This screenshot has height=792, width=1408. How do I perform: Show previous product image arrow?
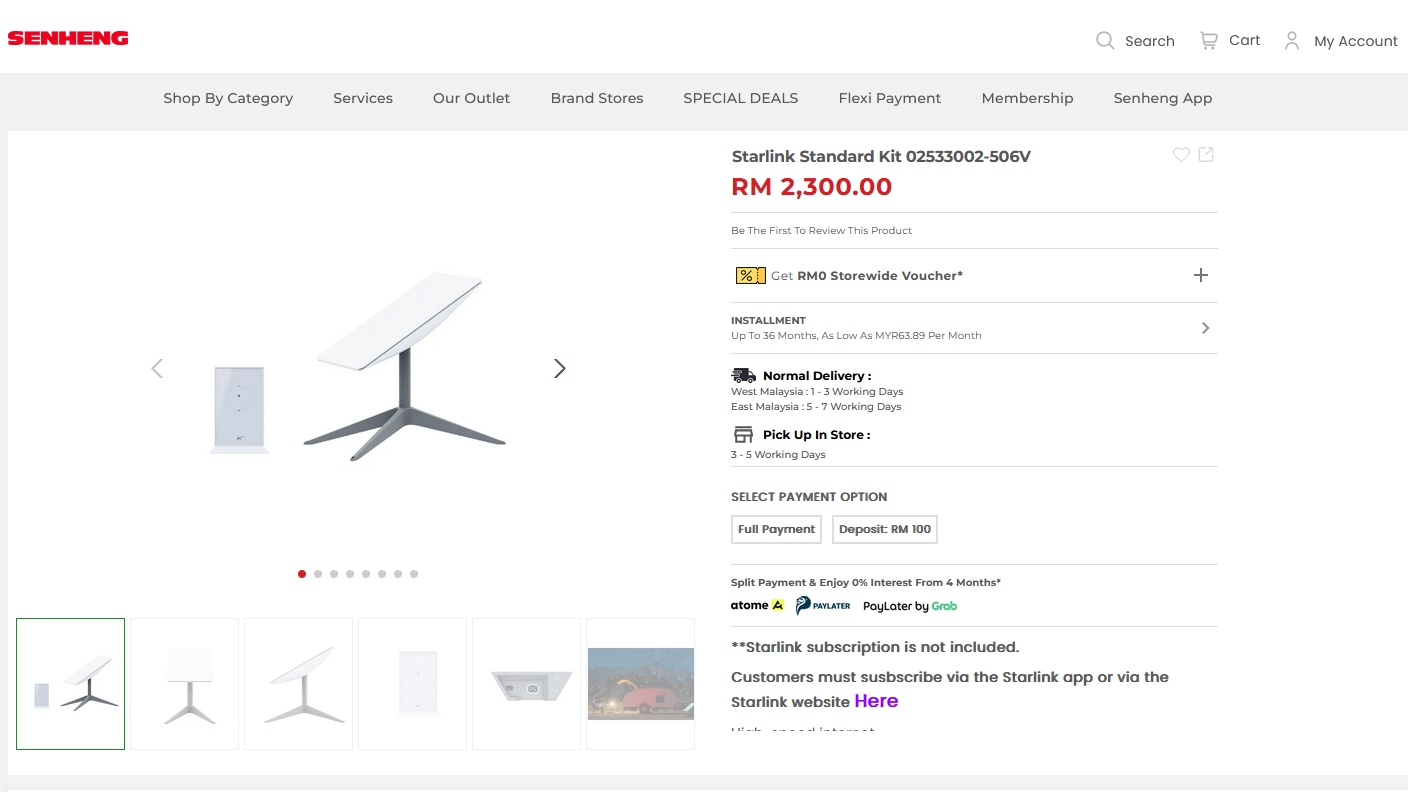pyautogui.click(x=157, y=369)
